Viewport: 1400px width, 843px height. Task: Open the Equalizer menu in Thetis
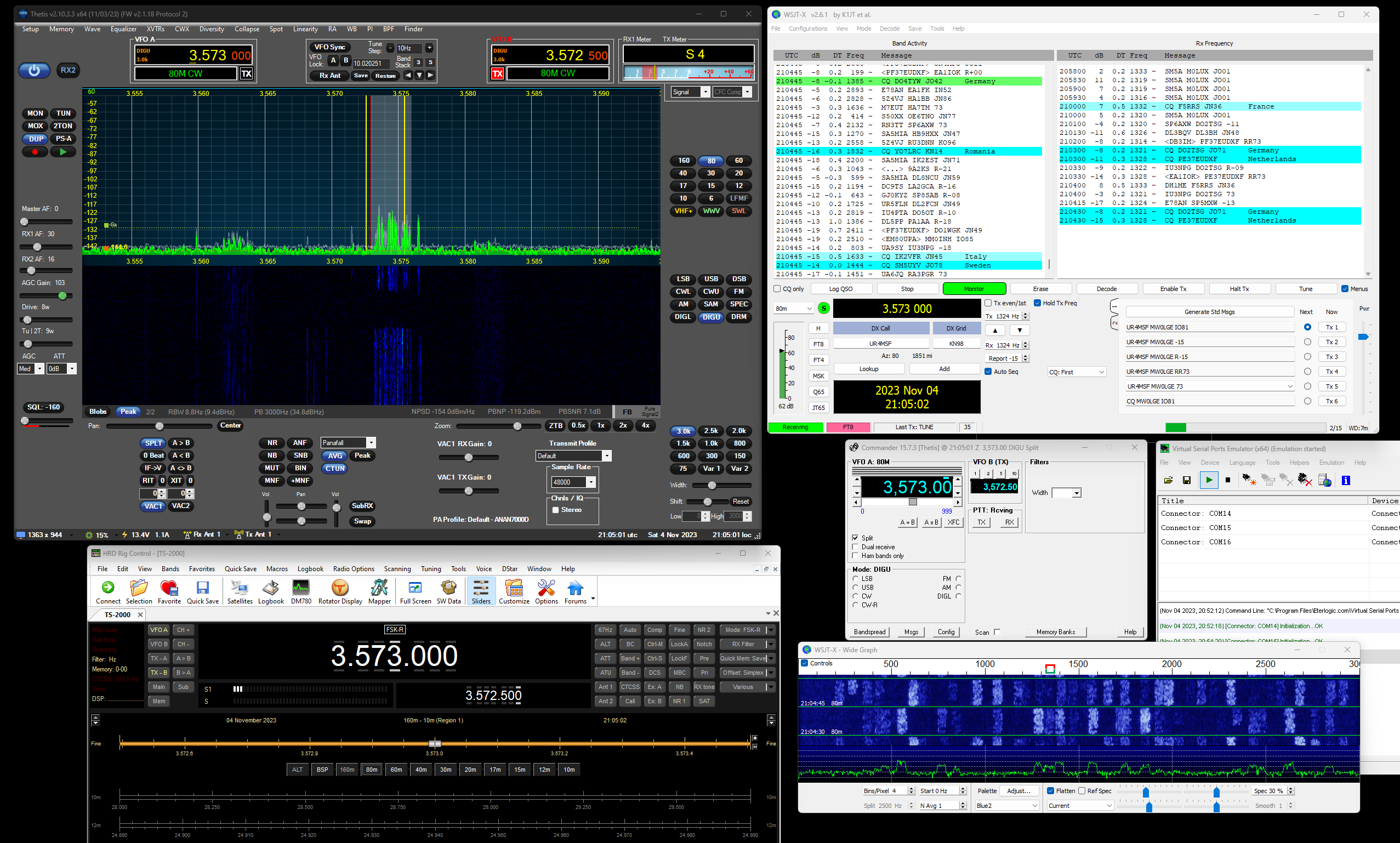click(123, 29)
